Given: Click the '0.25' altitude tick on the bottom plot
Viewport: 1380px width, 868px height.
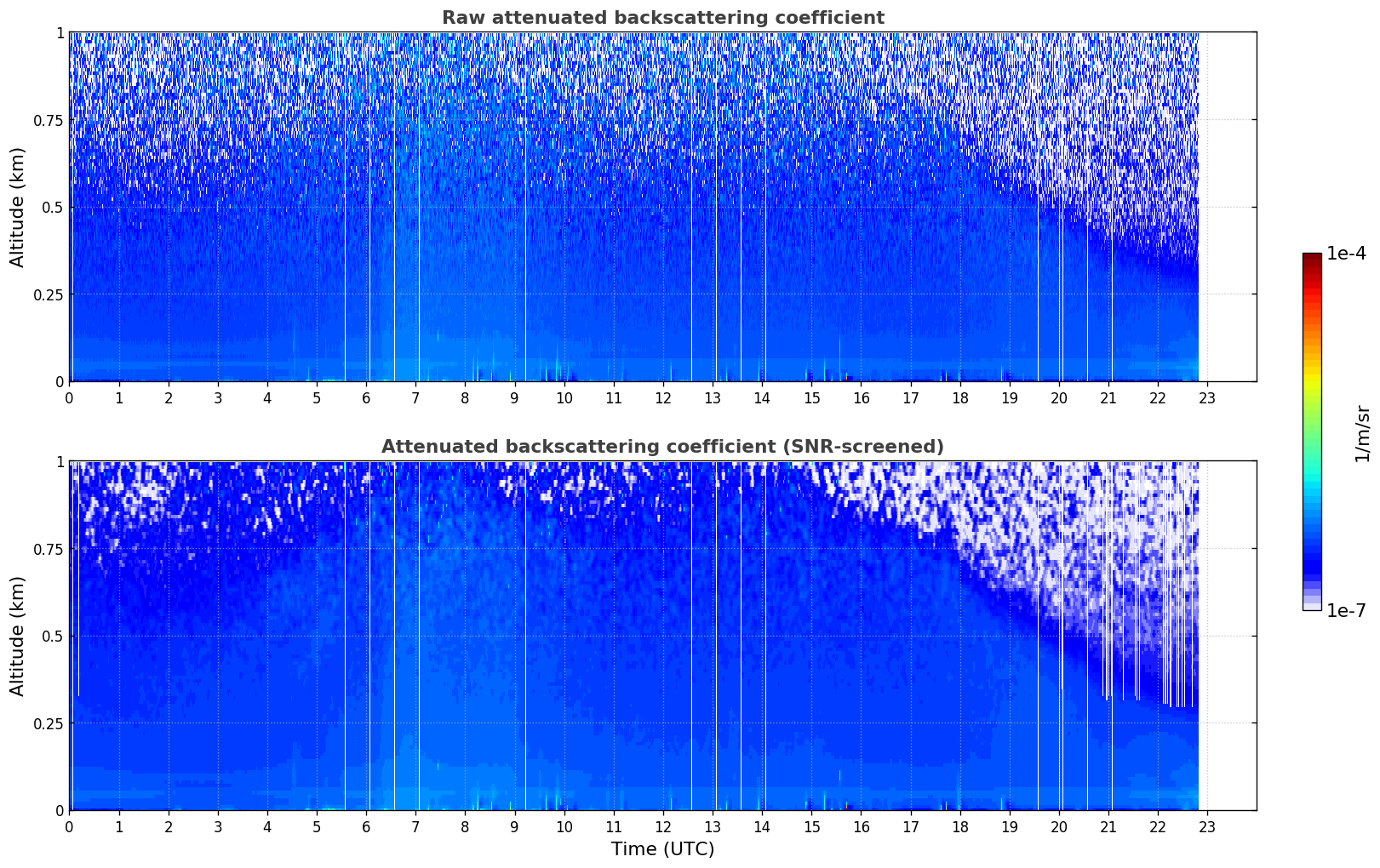Looking at the screenshot, I should point(49,723).
